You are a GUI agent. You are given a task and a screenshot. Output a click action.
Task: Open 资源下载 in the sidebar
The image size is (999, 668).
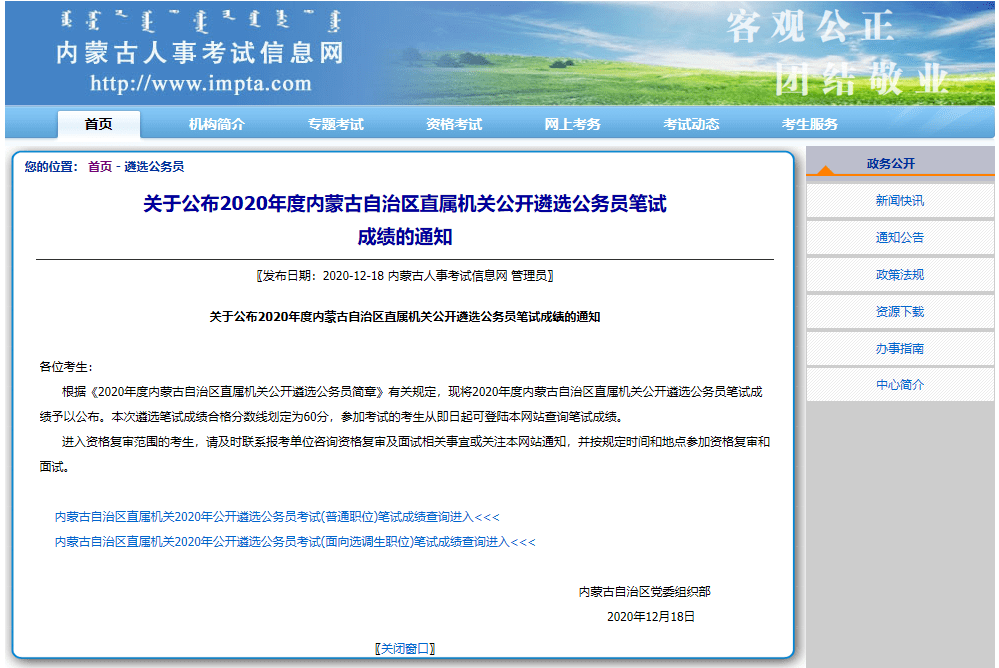click(x=900, y=312)
